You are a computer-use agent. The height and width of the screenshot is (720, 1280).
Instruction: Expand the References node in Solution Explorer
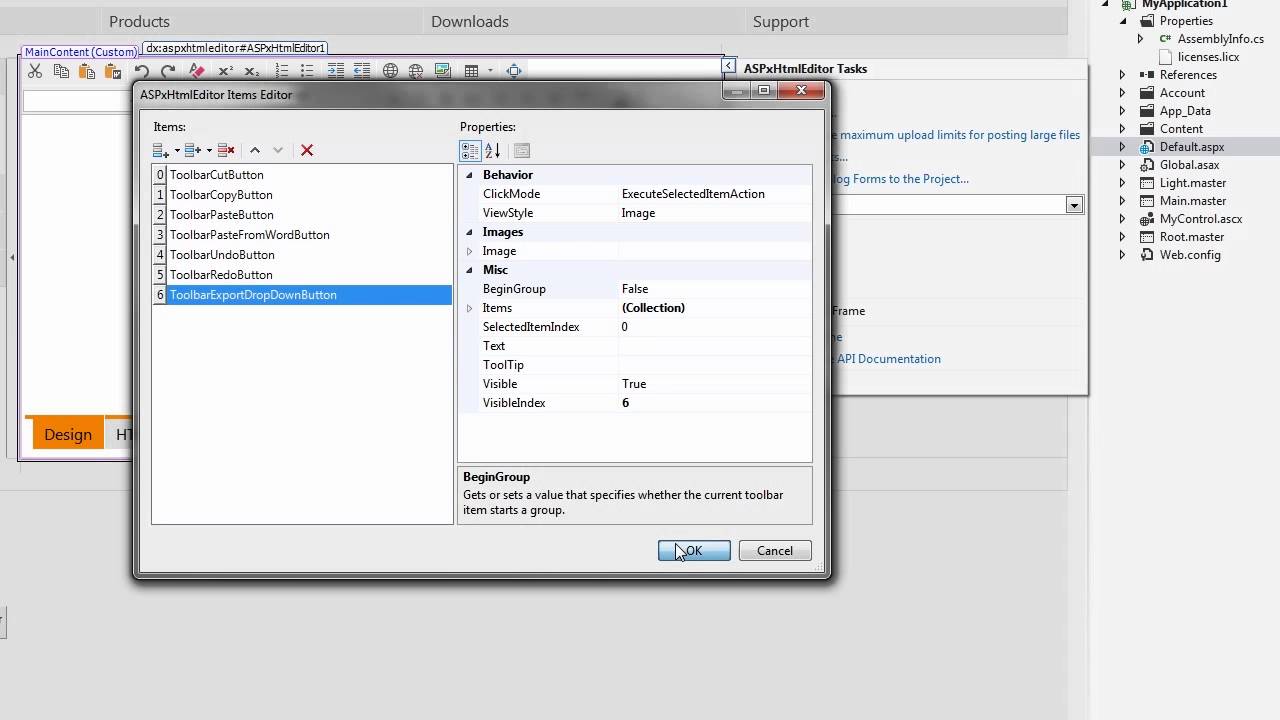pyautogui.click(x=1122, y=75)
